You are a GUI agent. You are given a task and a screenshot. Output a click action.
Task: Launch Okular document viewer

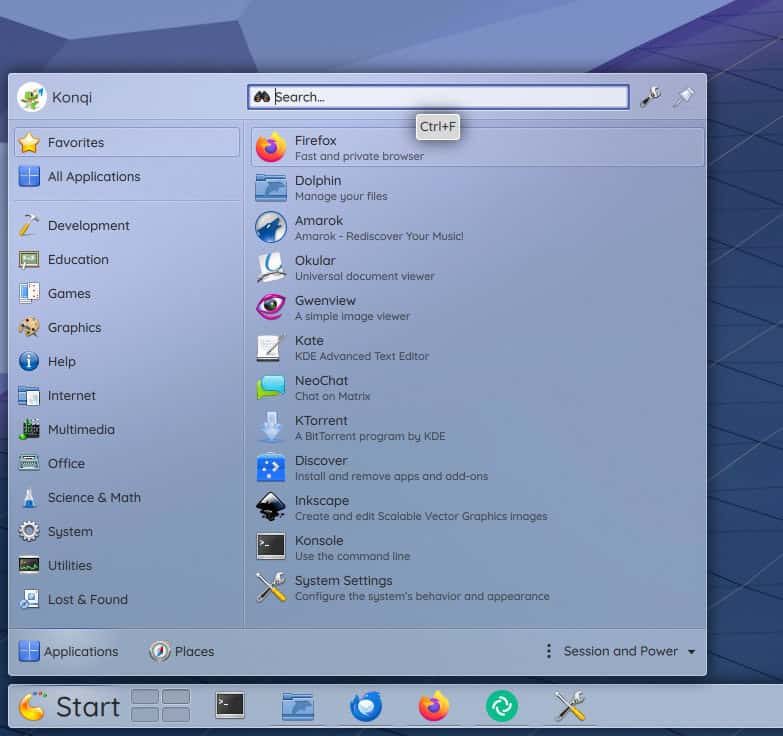pyautogui.click(x=477, y=268)
